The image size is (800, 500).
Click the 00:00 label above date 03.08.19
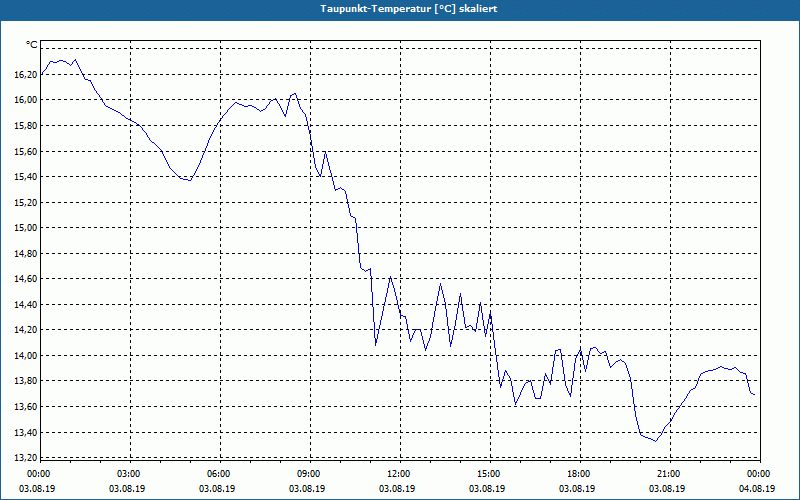(x=37, y=474)
